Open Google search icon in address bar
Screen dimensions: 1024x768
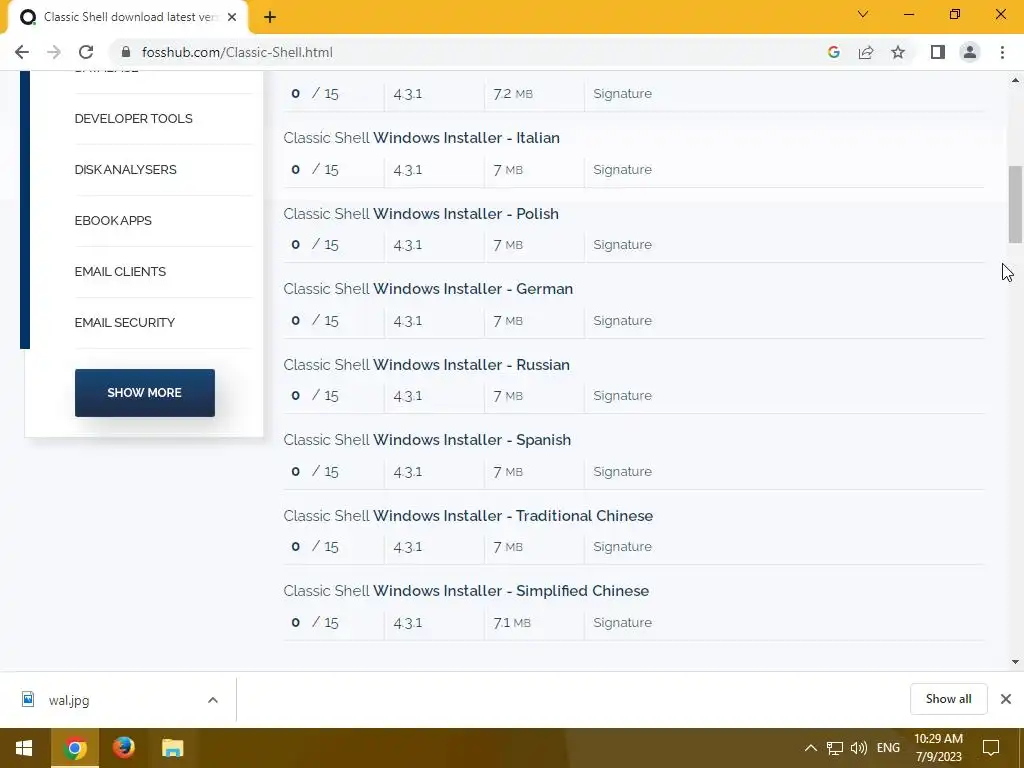pyautogui.click(x=833, y=52)
